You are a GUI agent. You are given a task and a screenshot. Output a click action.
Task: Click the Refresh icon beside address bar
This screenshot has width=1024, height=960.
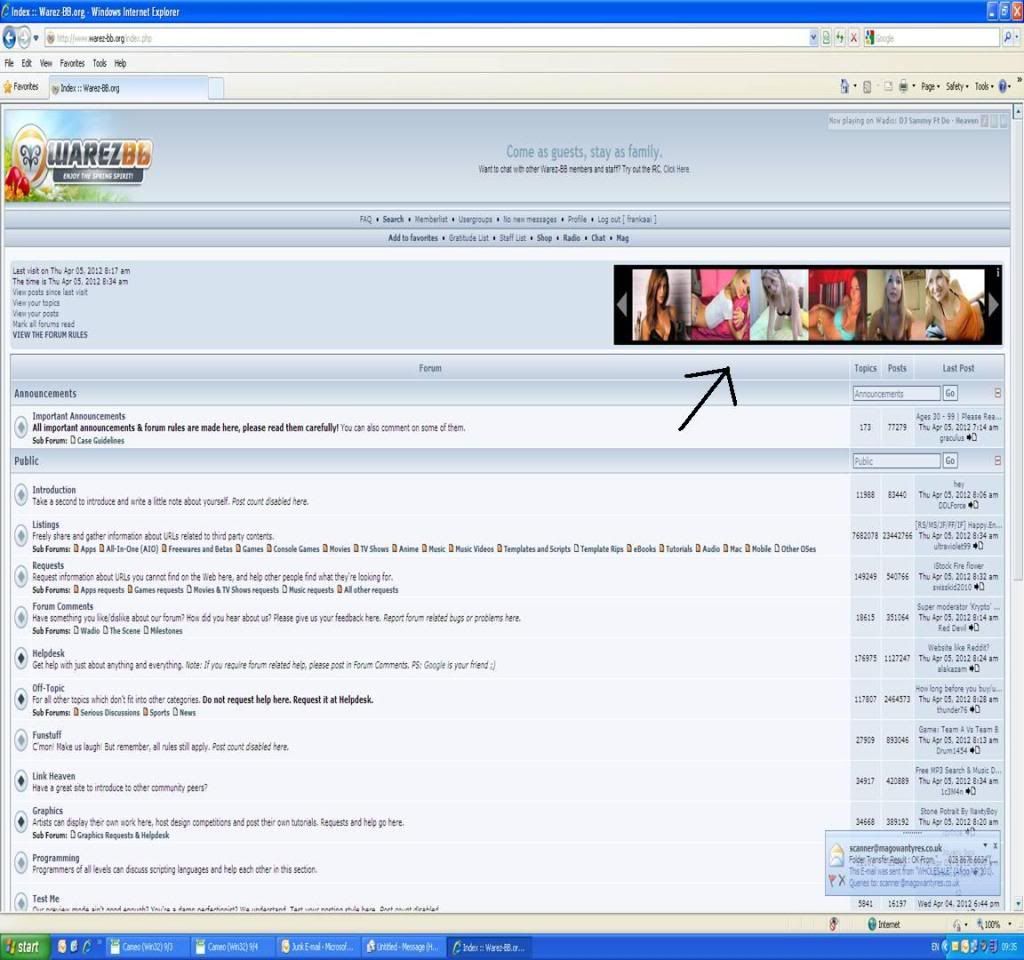pyautogui.click(x=840, y=38)
